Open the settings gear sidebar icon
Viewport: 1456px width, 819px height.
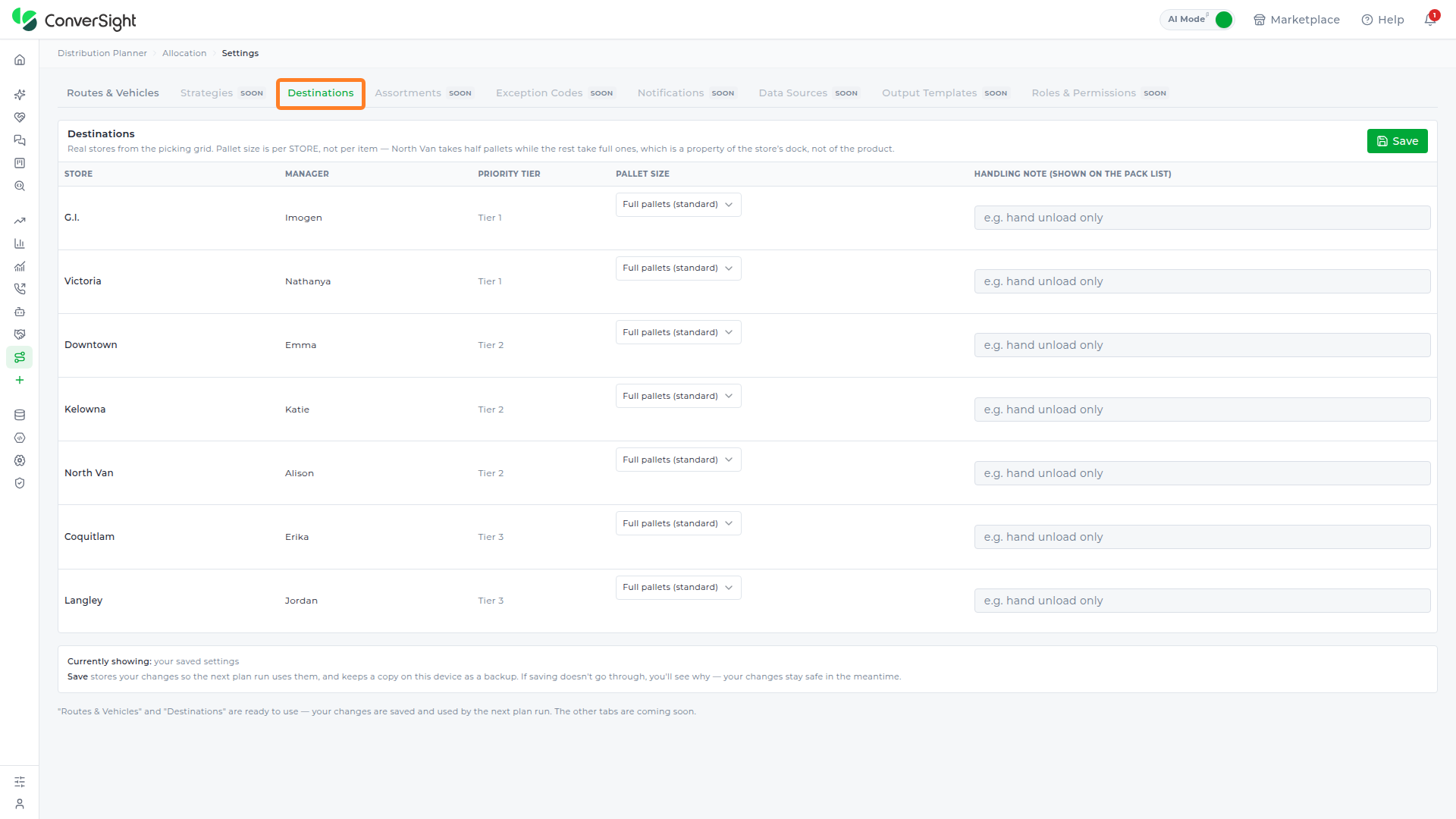(x=20, y=460)
